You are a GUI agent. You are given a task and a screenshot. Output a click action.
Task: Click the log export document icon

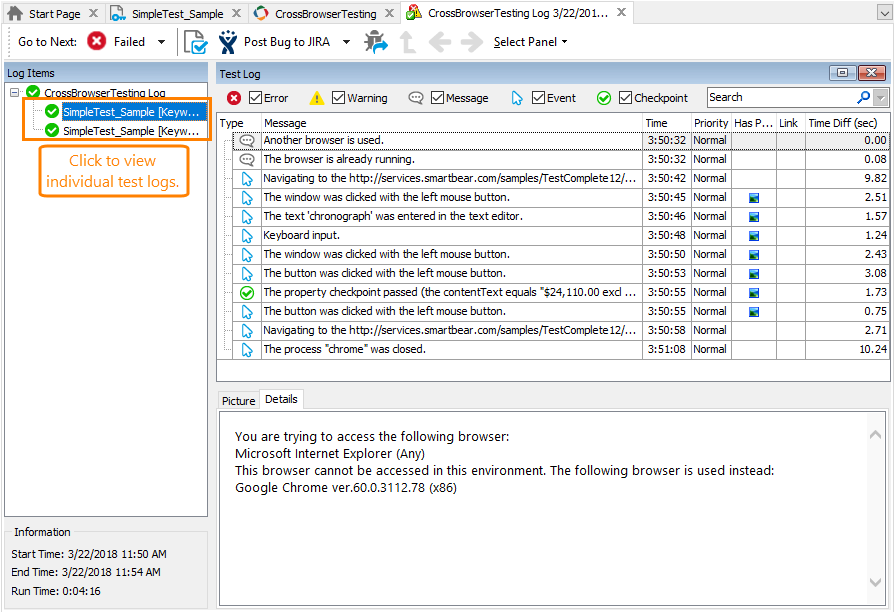tap(196, 42)
